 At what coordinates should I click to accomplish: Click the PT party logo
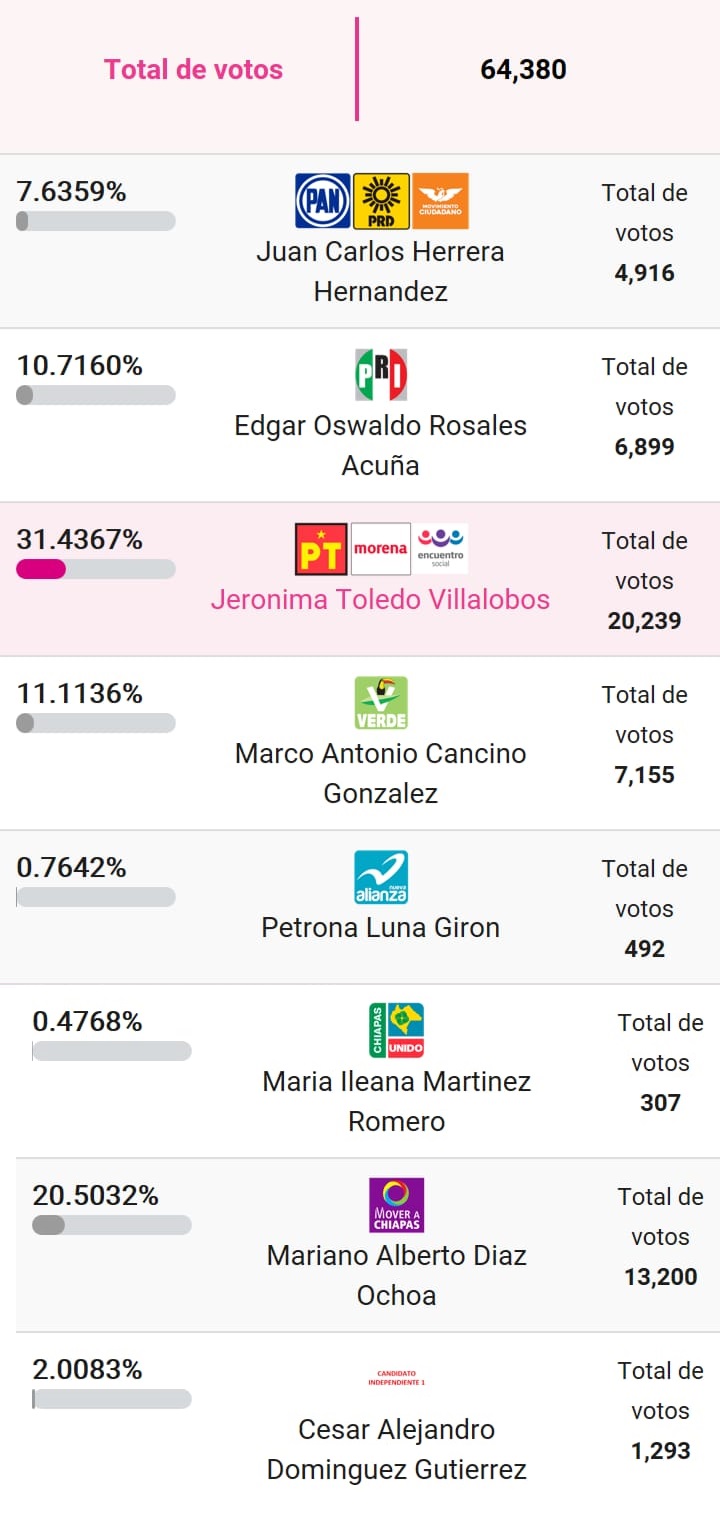tap(321, 549)
